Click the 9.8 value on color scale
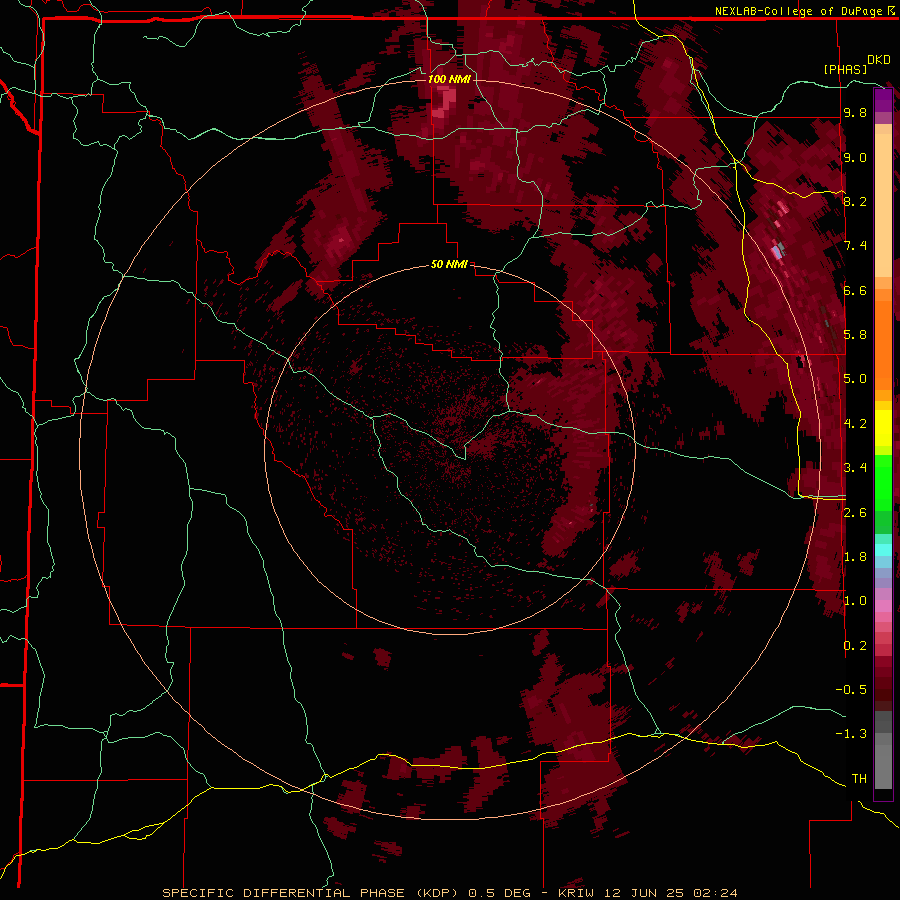 click(855, 113)
